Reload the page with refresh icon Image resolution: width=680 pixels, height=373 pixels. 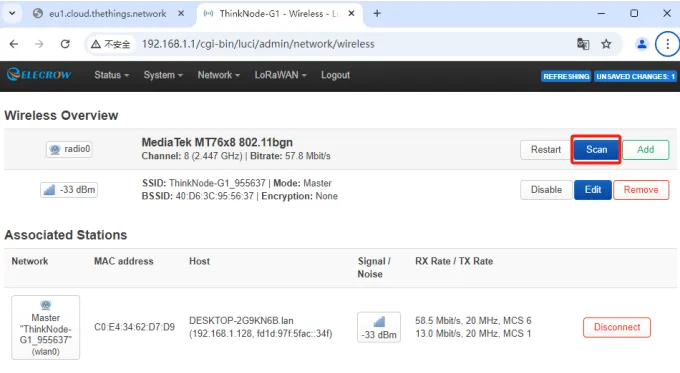tap(65, 44)
